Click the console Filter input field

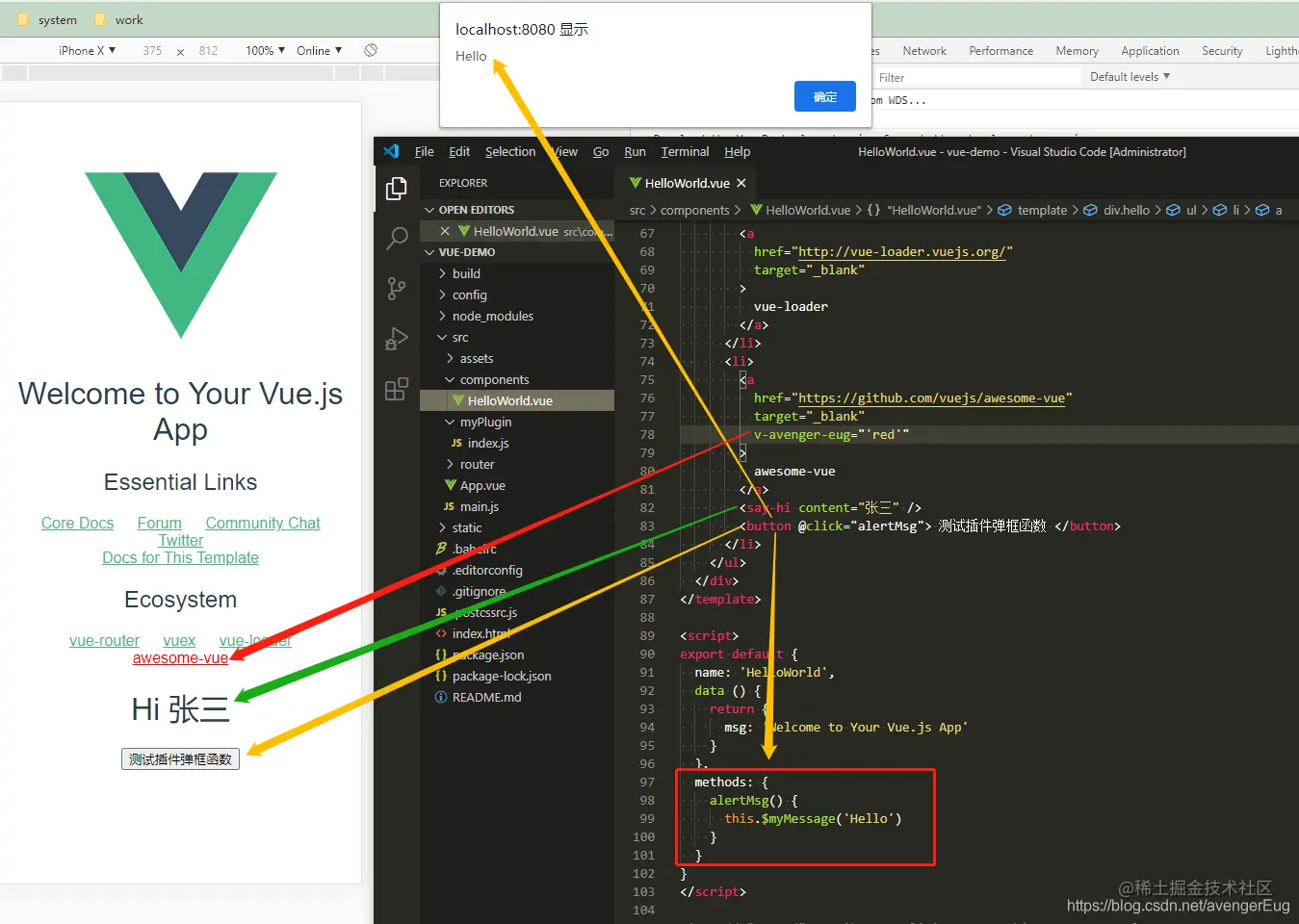(x=976, y=77)
